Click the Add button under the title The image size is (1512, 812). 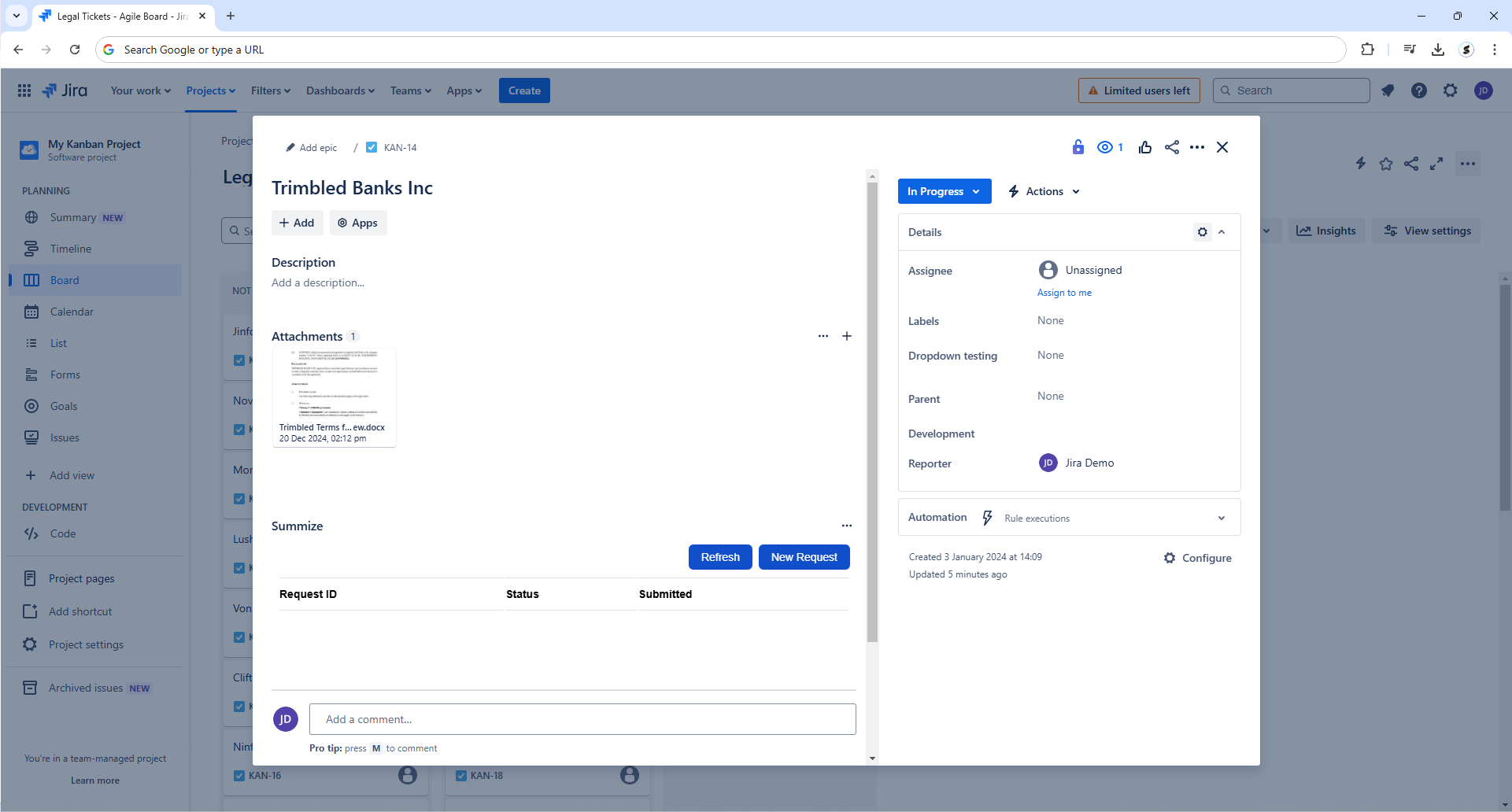(x=297, y=223)
